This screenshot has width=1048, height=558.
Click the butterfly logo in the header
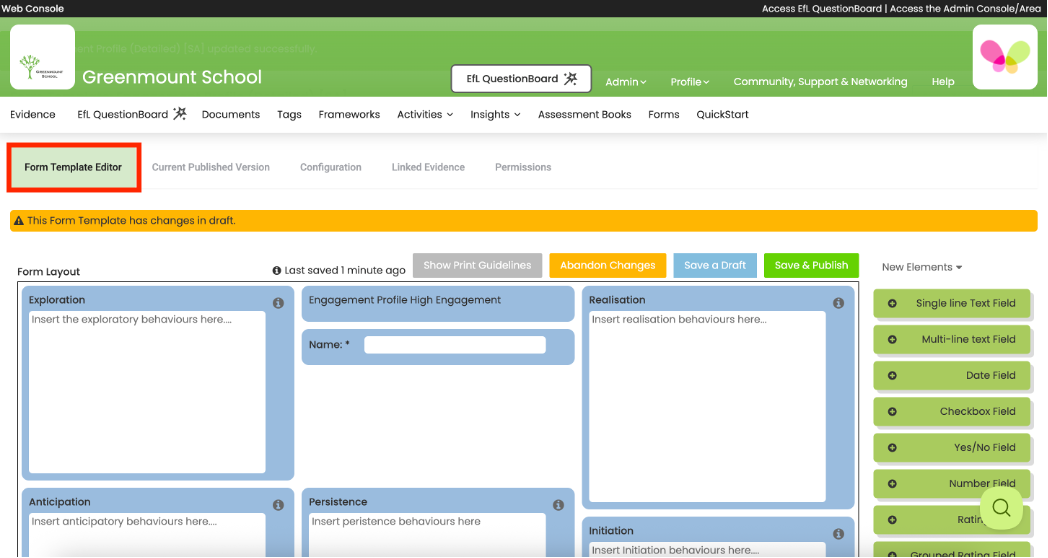coord(1005,57)
